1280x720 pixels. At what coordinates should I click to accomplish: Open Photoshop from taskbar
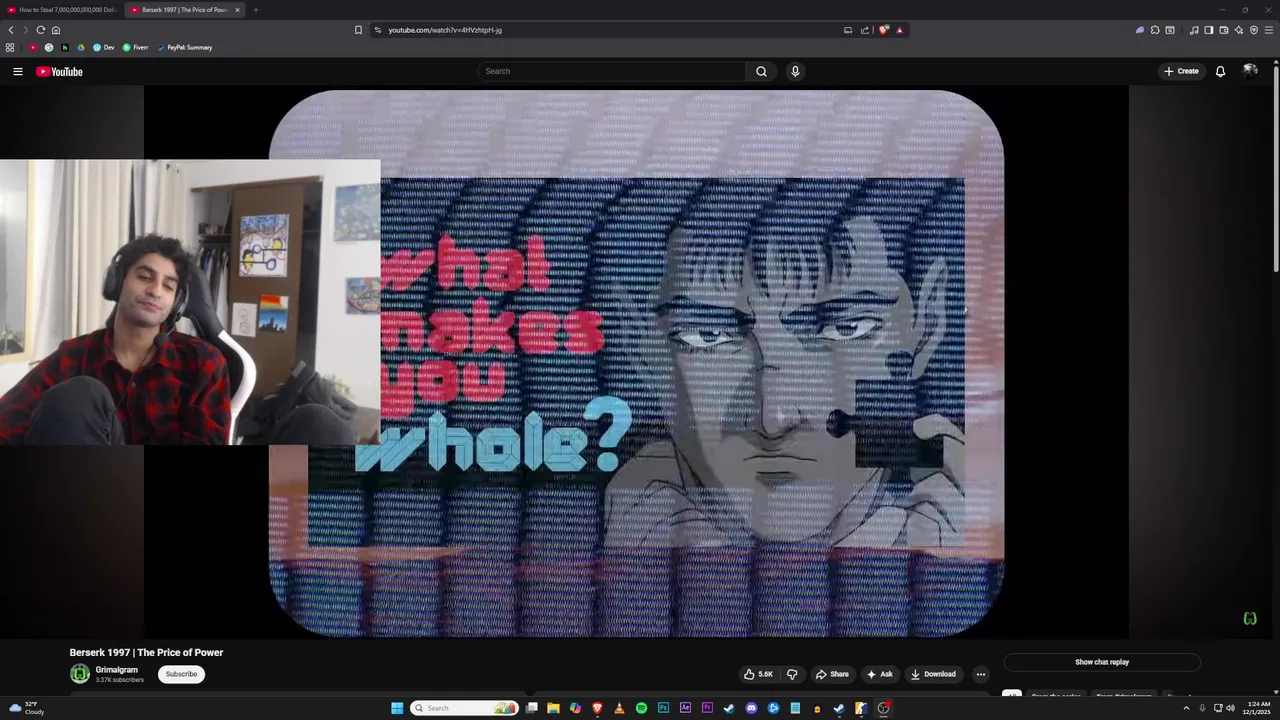click(x=663, y=708)
